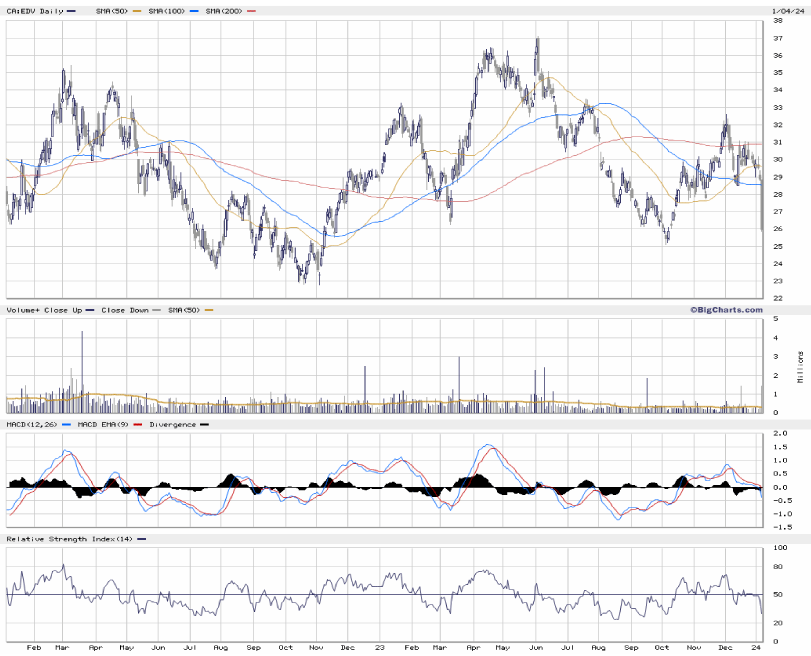Click the SMA(200) legend label
This screenshot has width=811, height=656.
226,10
